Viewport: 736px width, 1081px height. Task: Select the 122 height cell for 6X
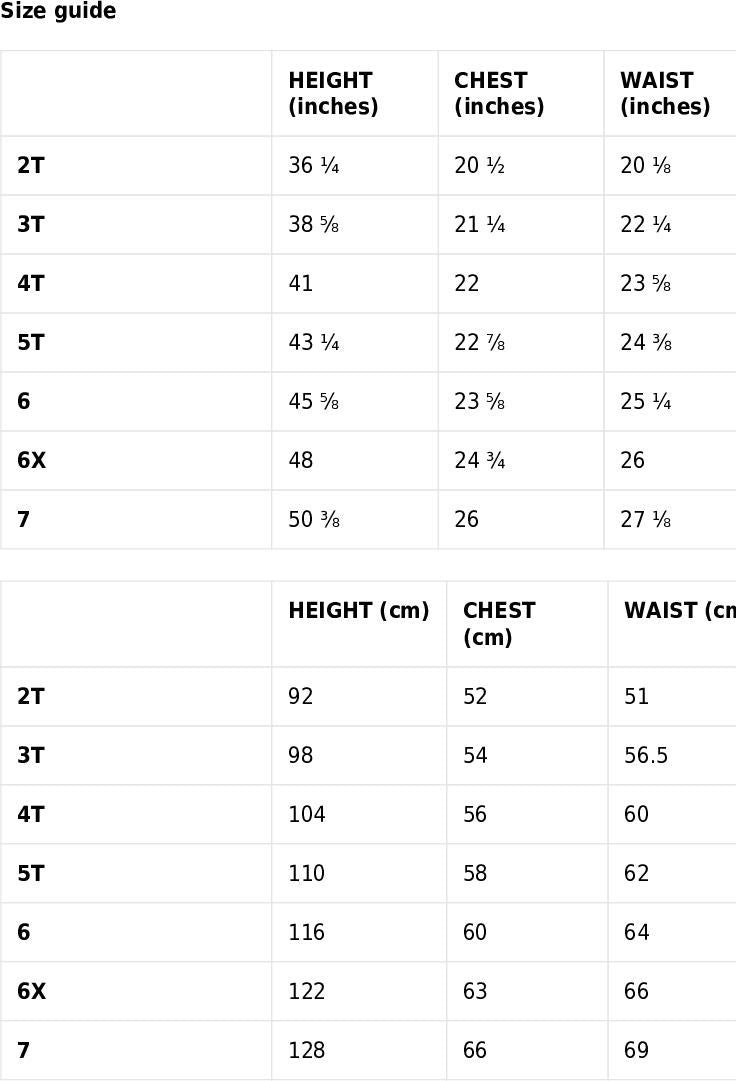307,991
